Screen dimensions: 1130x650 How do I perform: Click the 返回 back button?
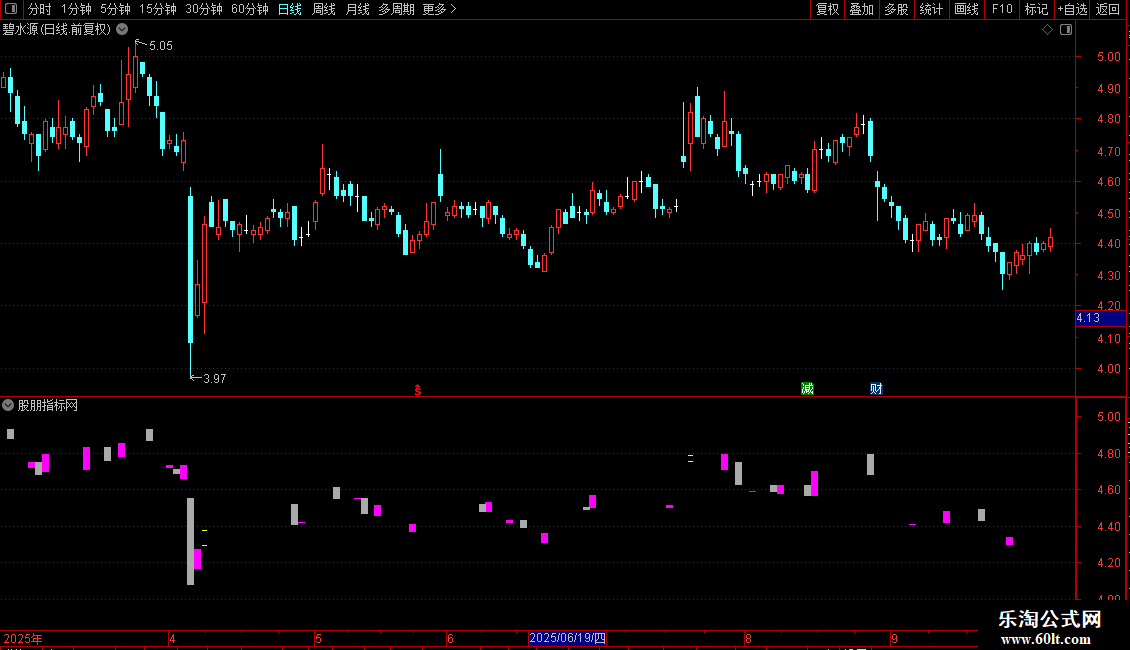(1108, 9)
